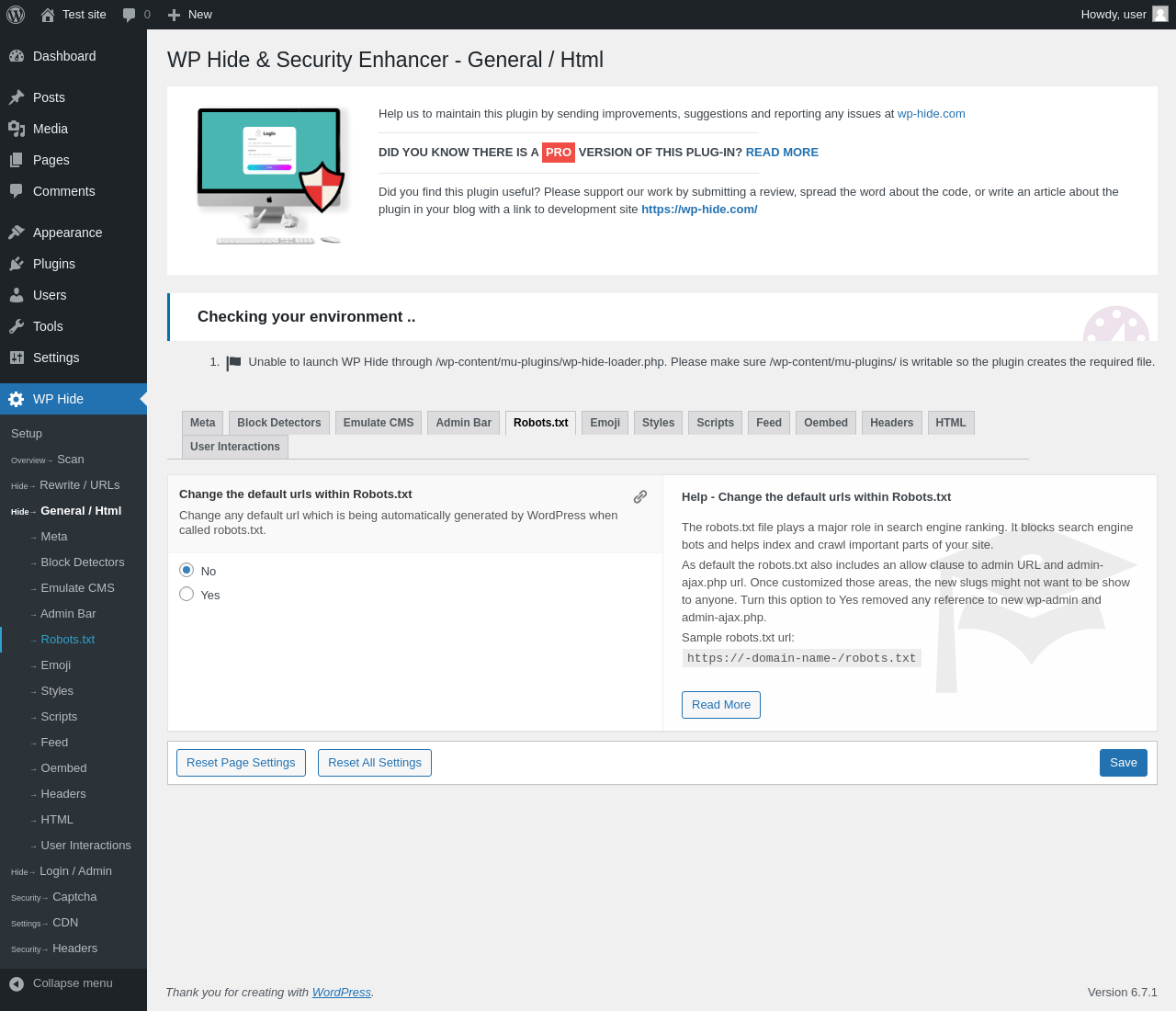The image size is (1176, 1011).
Task: Click the Dashboard gauge icon
Action: coord(17,56)
